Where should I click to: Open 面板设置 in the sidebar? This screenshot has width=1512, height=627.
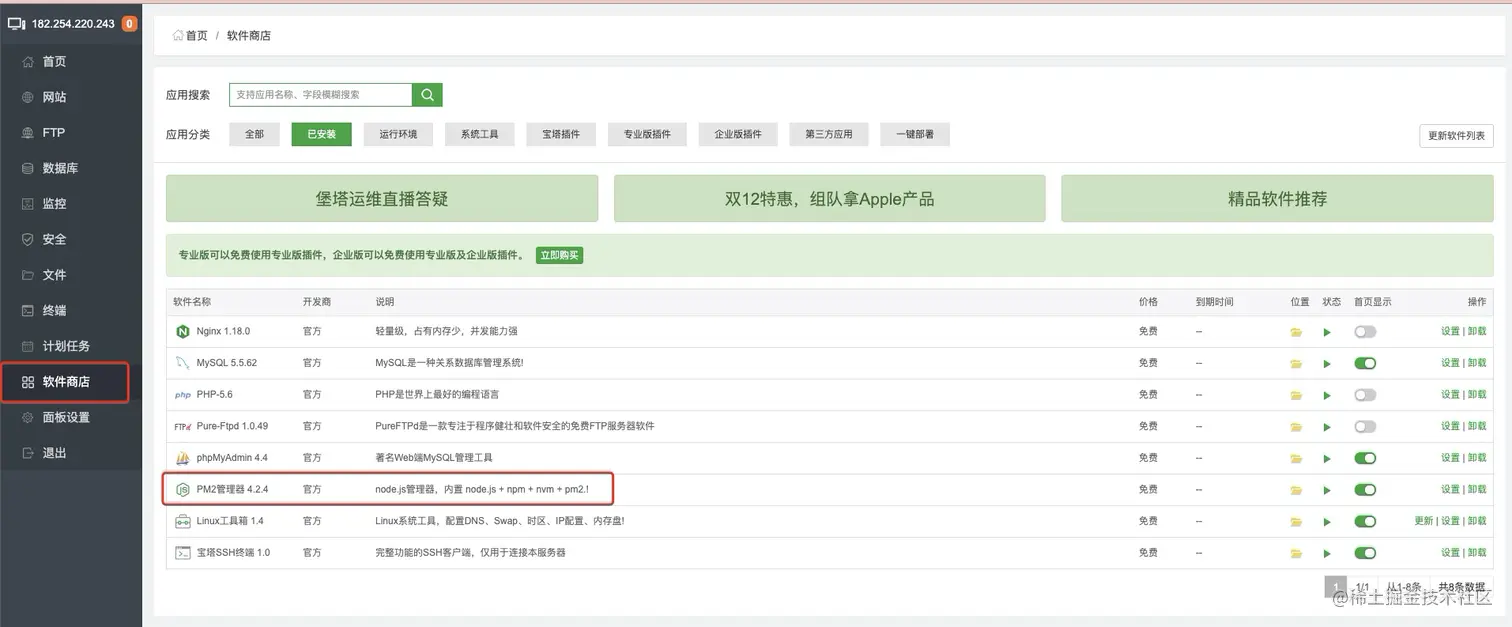71,417
